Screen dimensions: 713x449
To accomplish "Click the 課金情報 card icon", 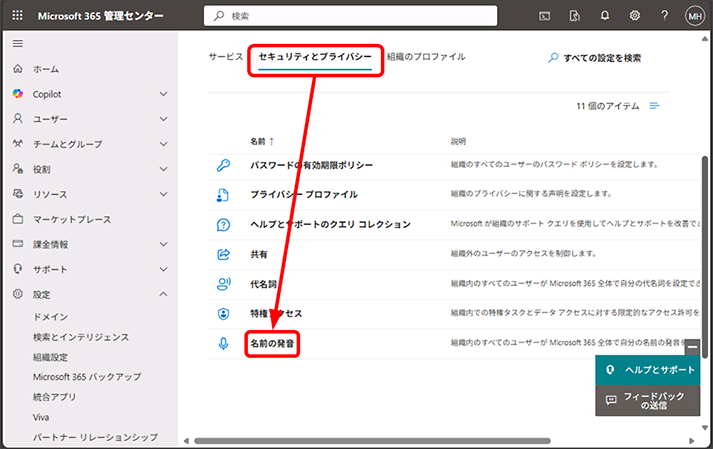I will [x=18, y=244].
